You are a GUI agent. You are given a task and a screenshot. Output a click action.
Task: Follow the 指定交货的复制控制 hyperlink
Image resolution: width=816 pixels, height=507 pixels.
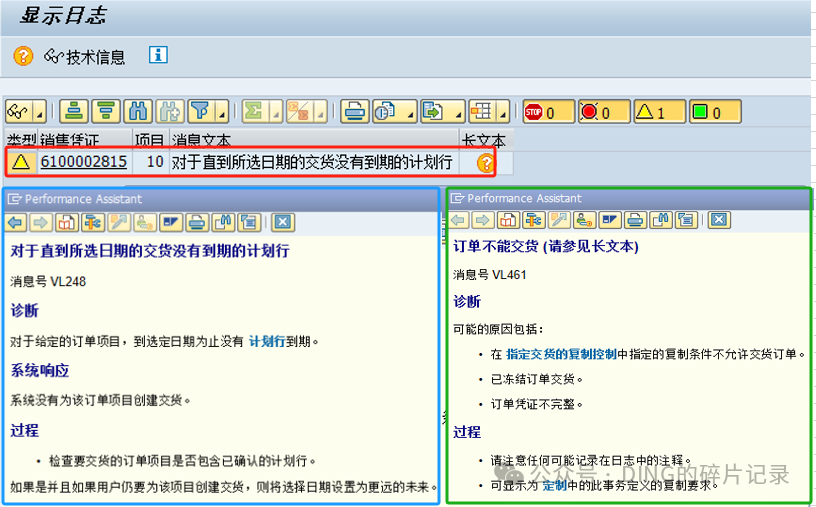coord(561,354)
